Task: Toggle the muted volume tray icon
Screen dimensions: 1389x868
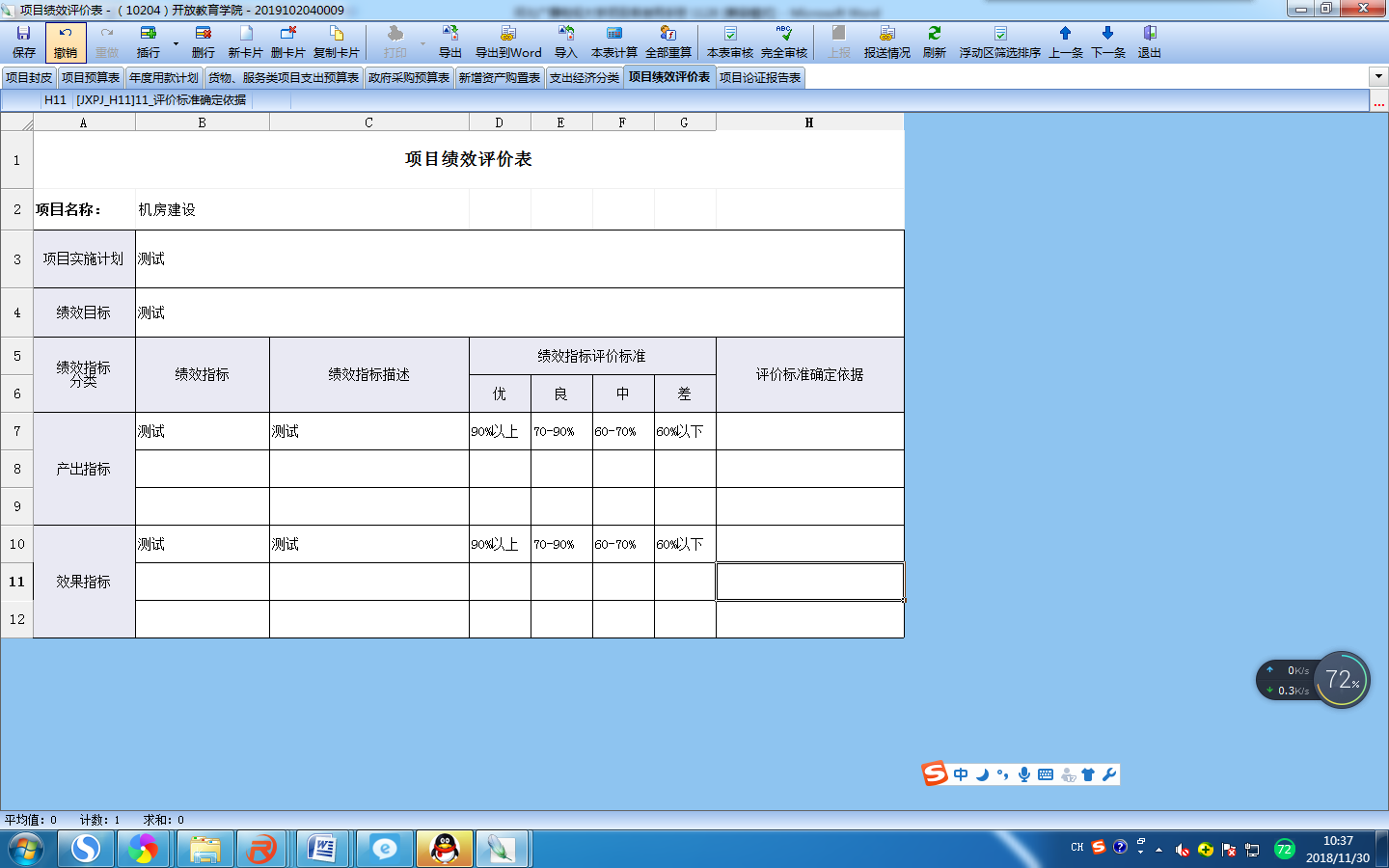Action: point(1182,850)
